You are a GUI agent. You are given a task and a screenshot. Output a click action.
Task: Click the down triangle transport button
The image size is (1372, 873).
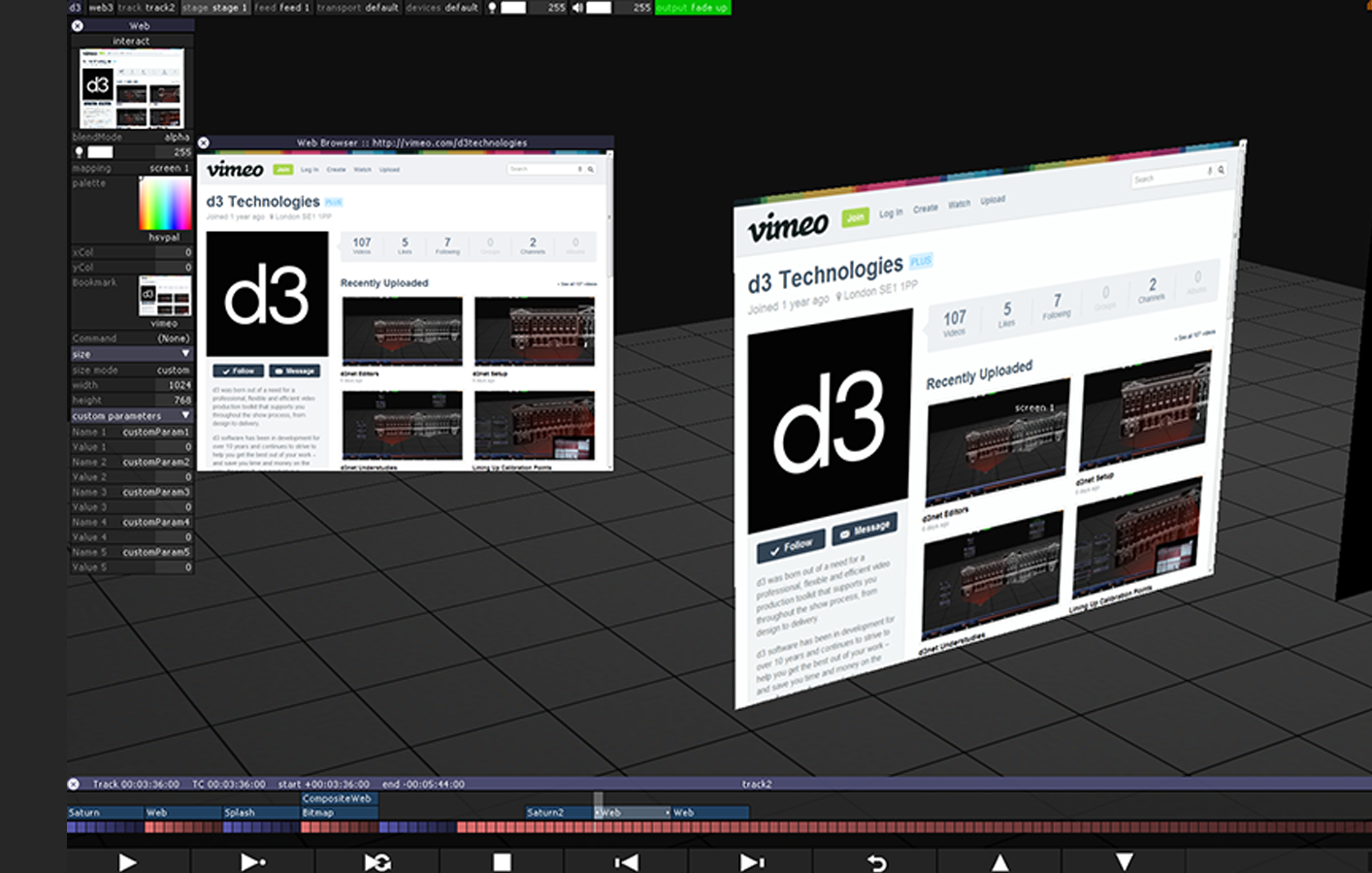coord(1125,862)
